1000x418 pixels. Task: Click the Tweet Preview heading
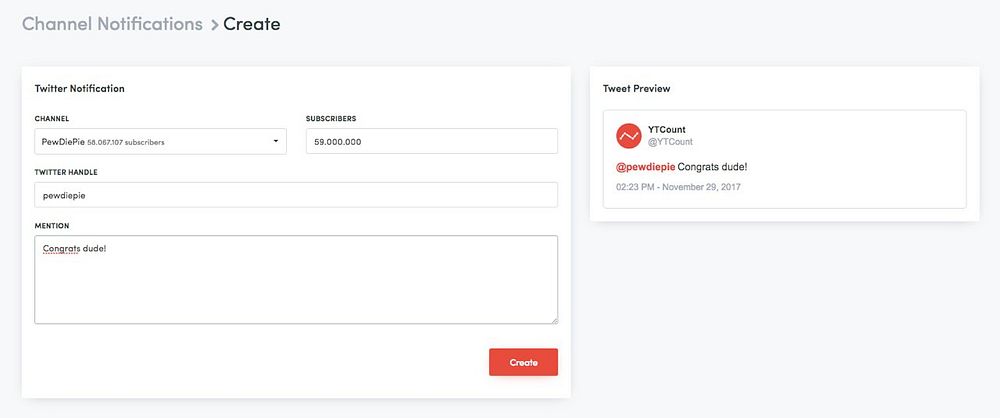coord(636,89)
